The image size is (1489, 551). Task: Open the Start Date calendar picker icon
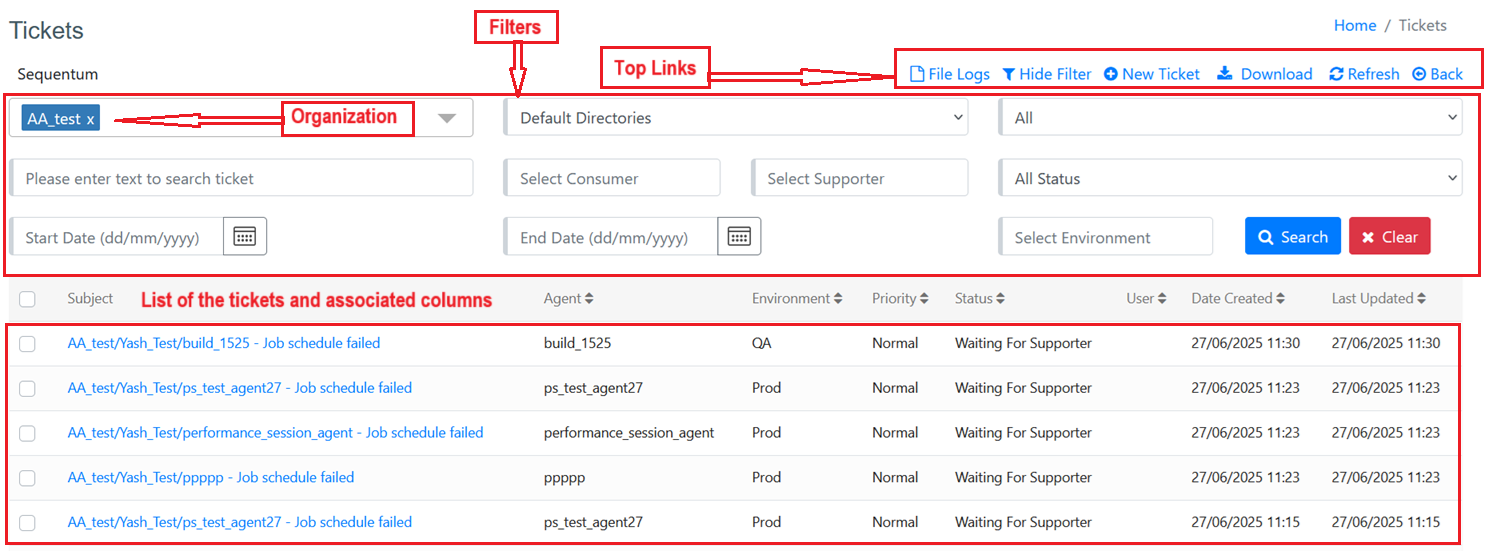(245, 237)
